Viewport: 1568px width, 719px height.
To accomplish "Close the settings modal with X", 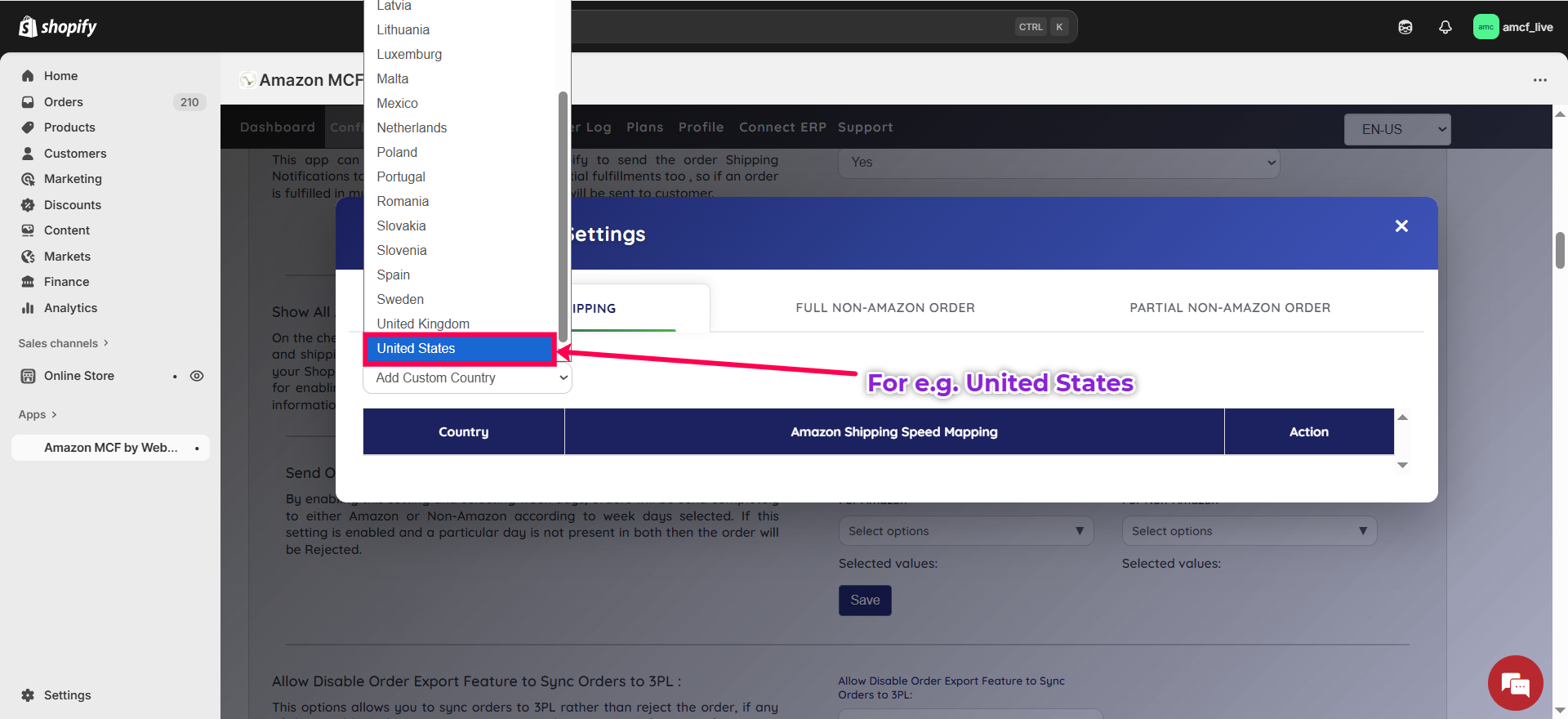I will pyautogui.click(x=1401, y=226).
